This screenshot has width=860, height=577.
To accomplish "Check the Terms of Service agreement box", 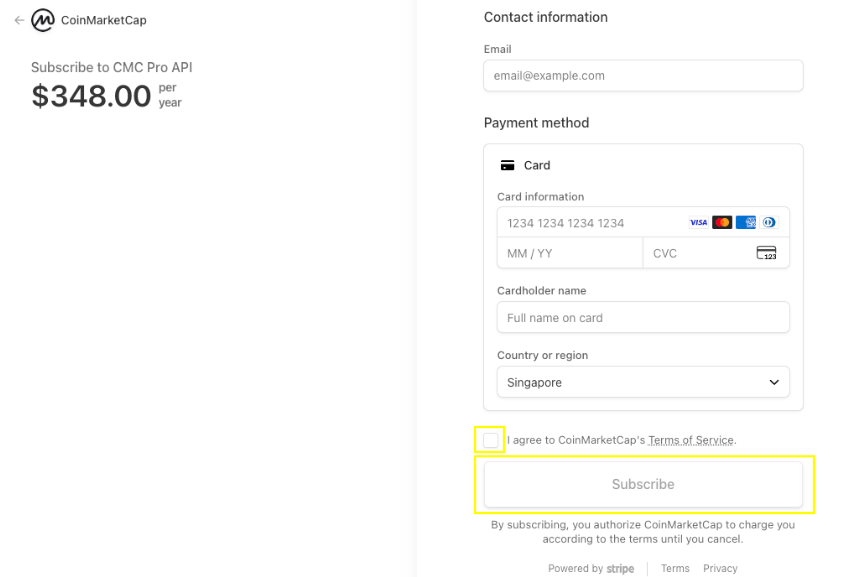I will 490,440.
